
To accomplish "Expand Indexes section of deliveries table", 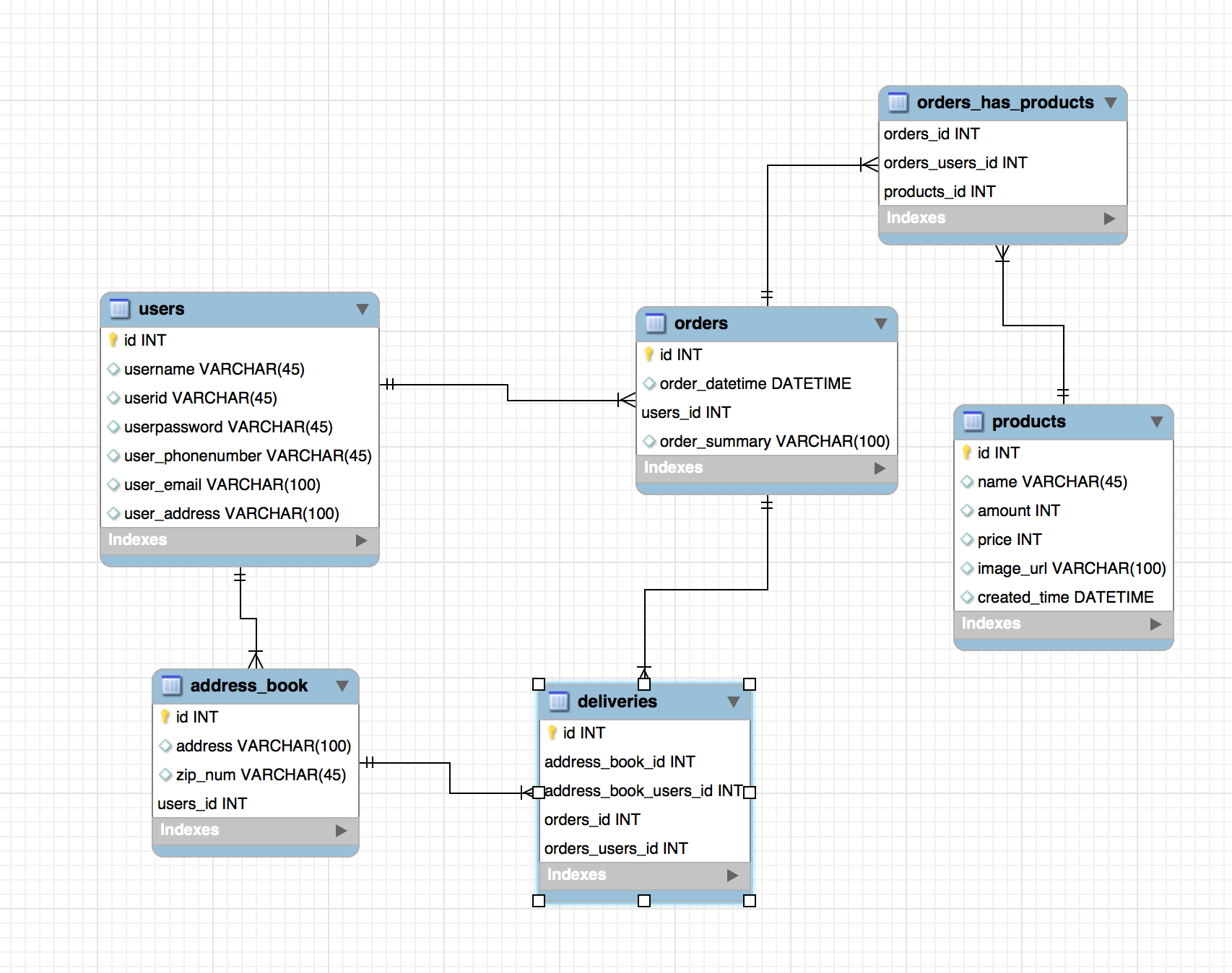I will coord(732,875).
